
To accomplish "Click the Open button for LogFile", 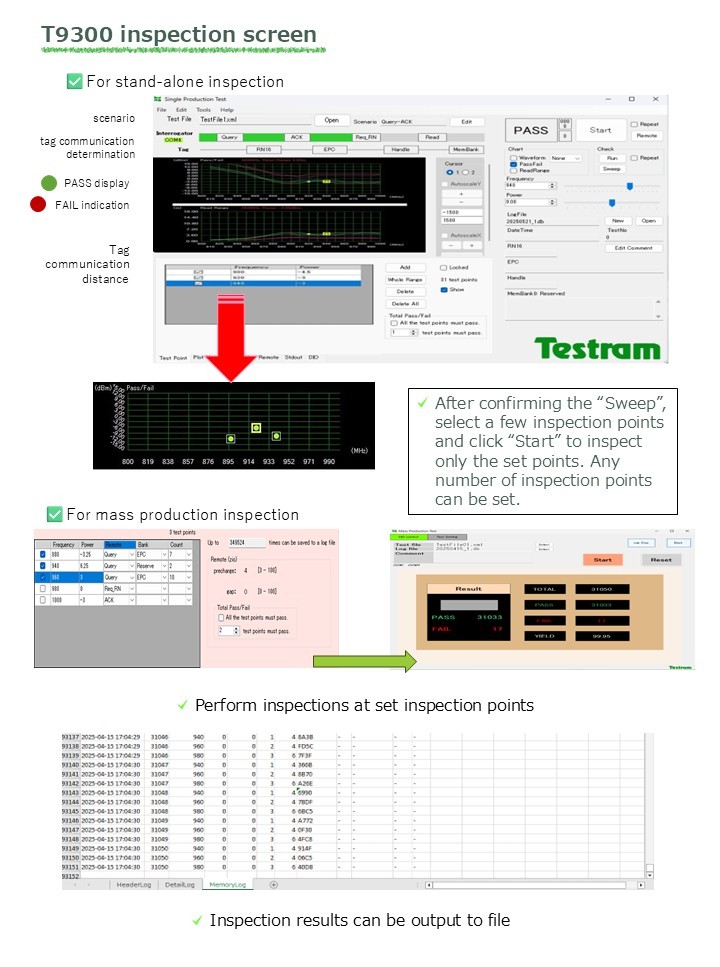I will (x=648, y=221).
